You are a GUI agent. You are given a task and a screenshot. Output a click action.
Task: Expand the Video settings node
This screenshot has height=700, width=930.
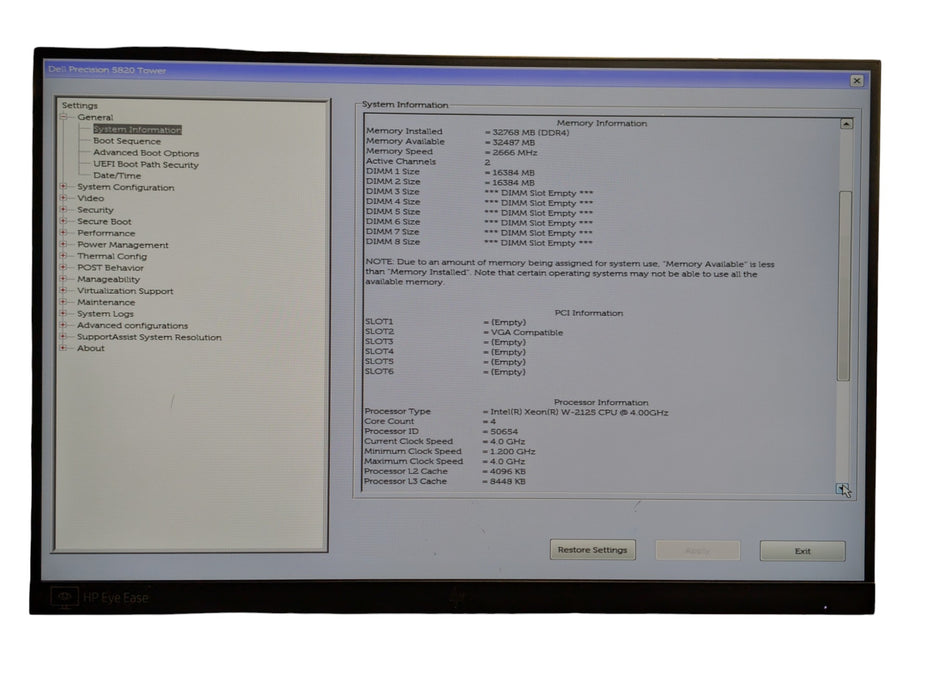[63, 198]
